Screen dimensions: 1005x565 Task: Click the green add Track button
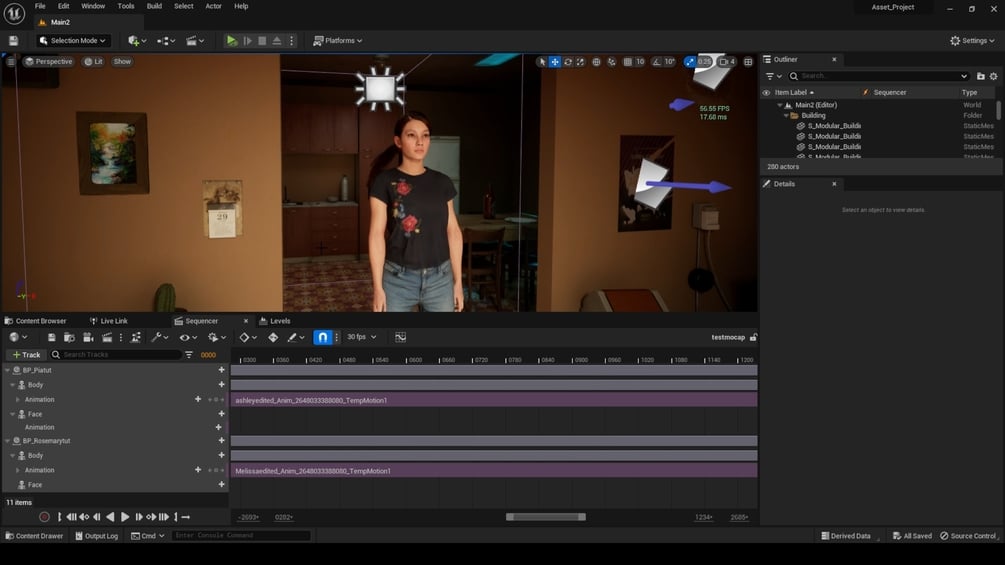(26, 354)
